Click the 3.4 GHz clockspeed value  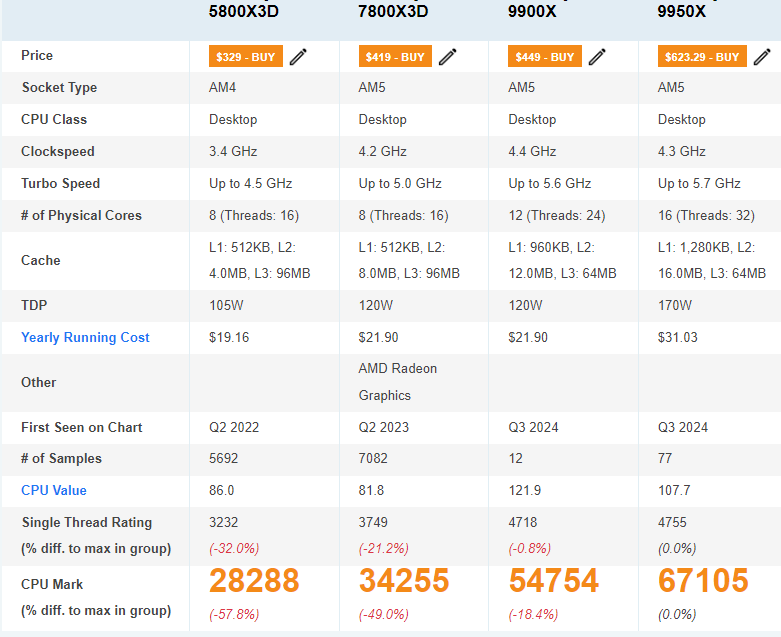(x=233, y=151)
